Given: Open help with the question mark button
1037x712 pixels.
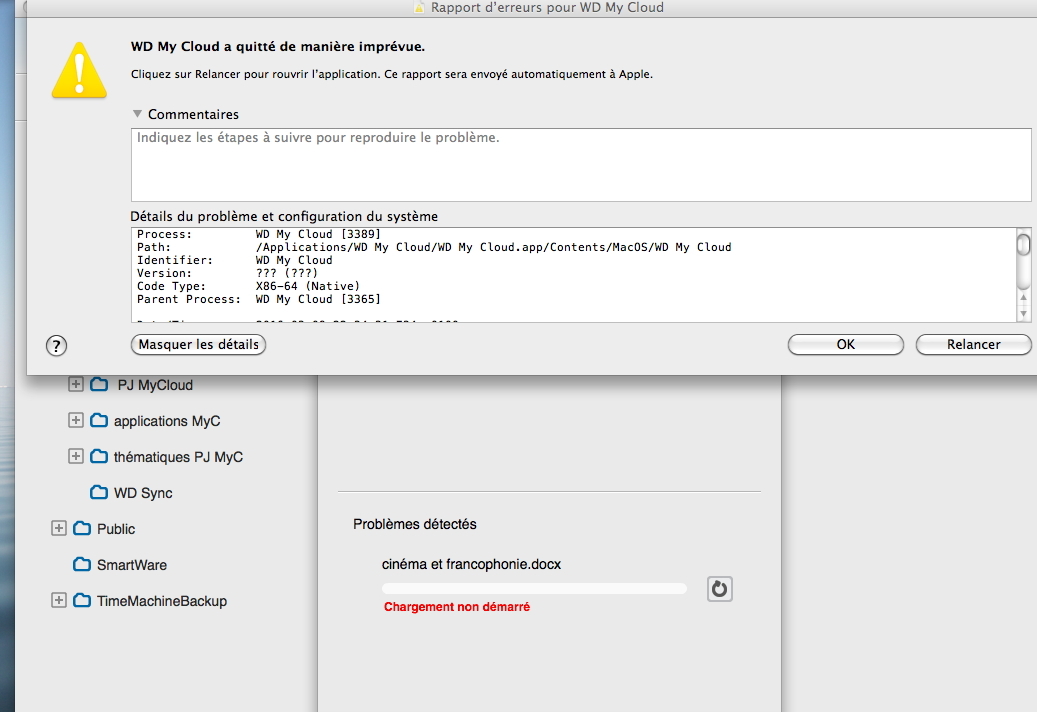Looking at the screenshot, I should click(56, 345).
